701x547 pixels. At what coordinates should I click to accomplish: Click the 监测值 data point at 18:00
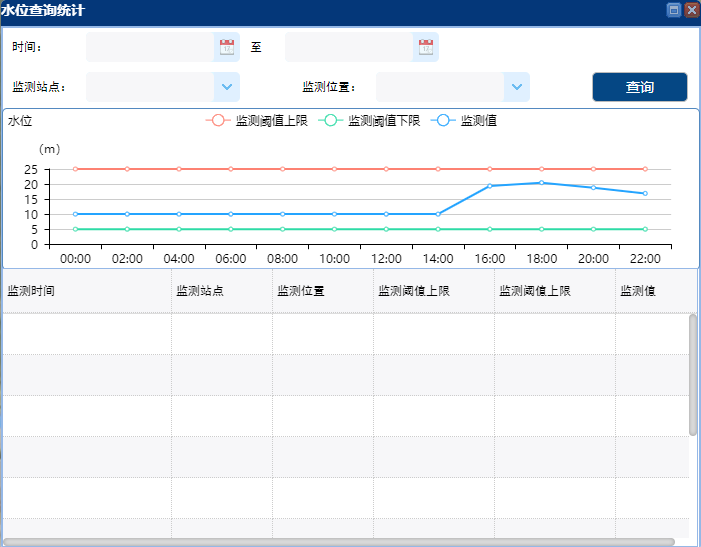541,182
